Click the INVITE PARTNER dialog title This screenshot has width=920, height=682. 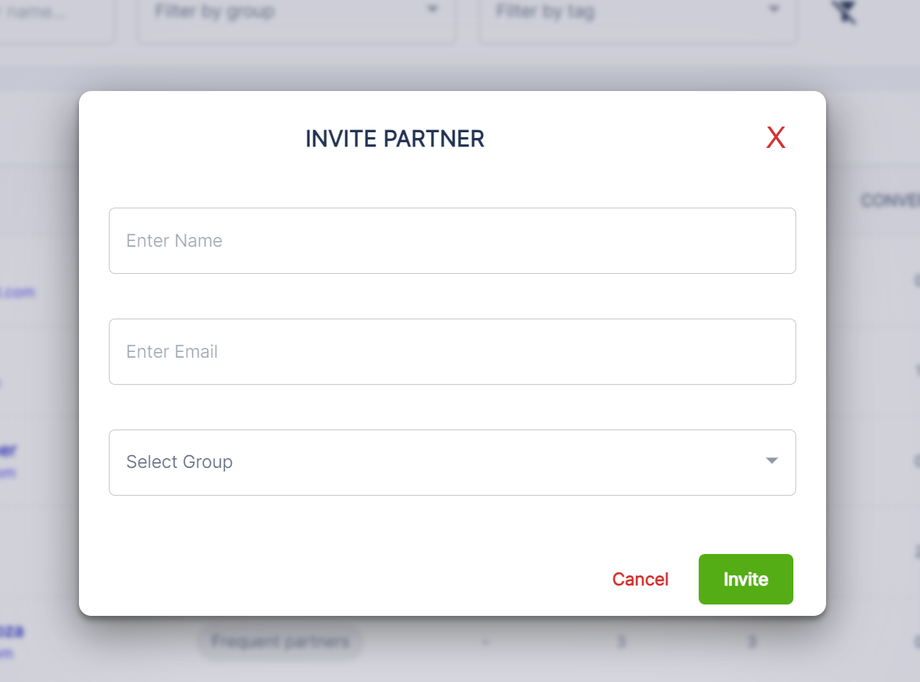(x=395, y=140)
